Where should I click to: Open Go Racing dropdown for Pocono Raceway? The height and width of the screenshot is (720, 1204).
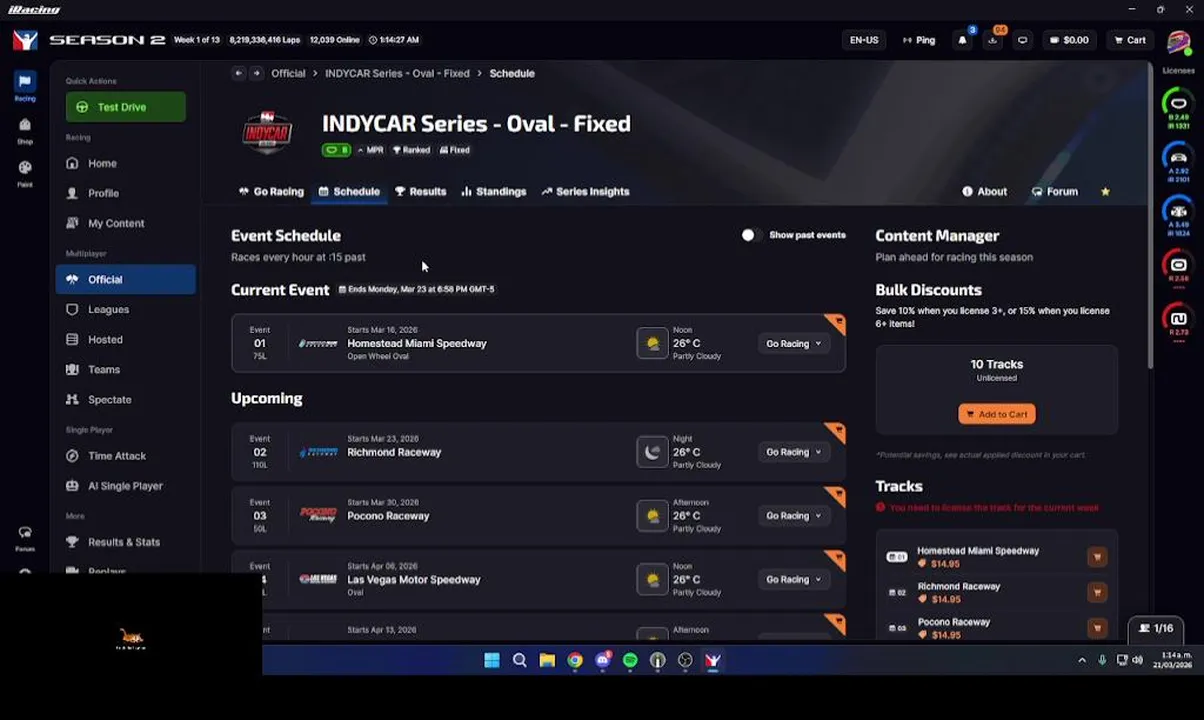(793, 516)
